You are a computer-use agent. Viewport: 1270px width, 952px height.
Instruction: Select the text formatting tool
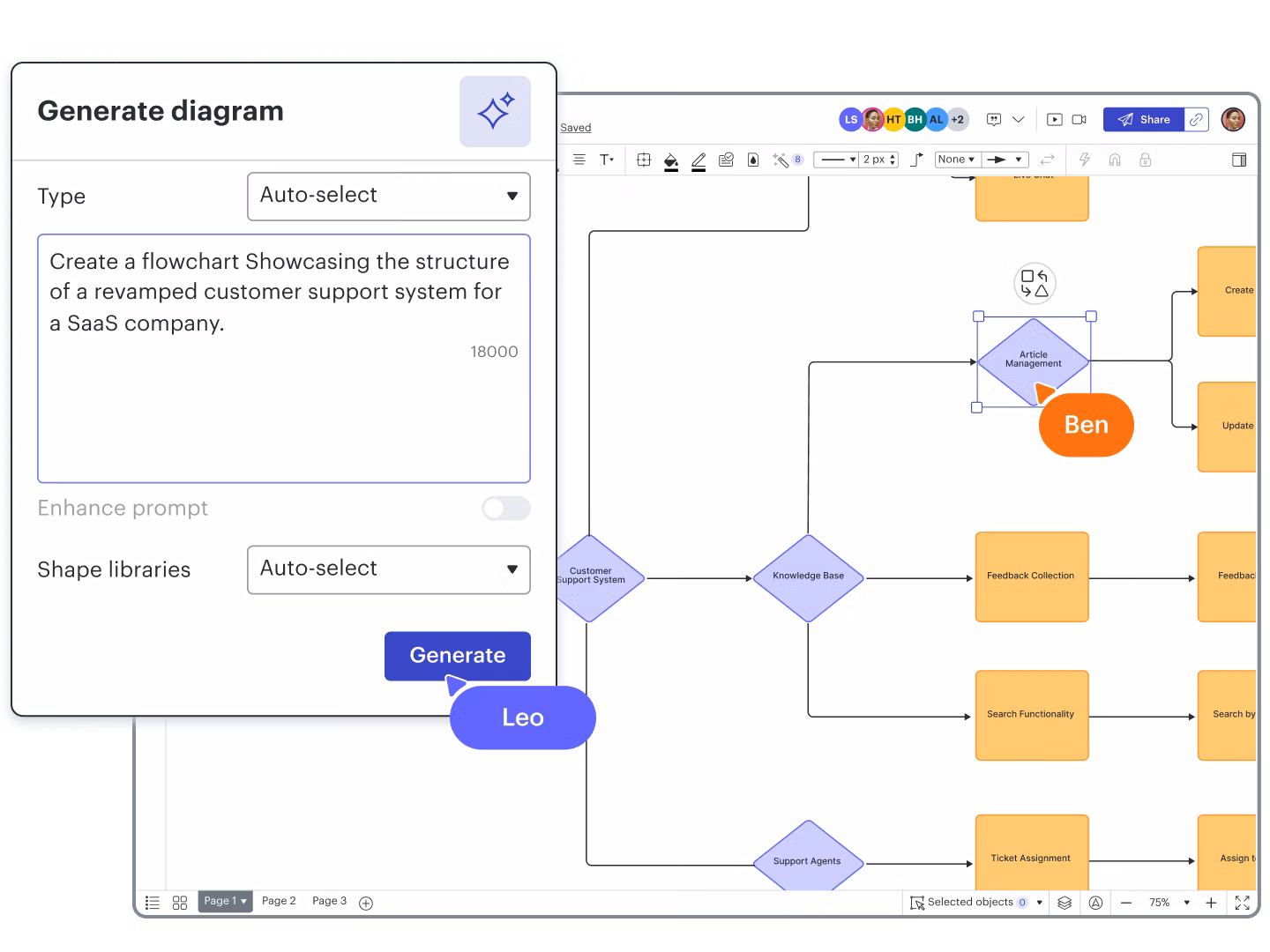pos(607,160)
